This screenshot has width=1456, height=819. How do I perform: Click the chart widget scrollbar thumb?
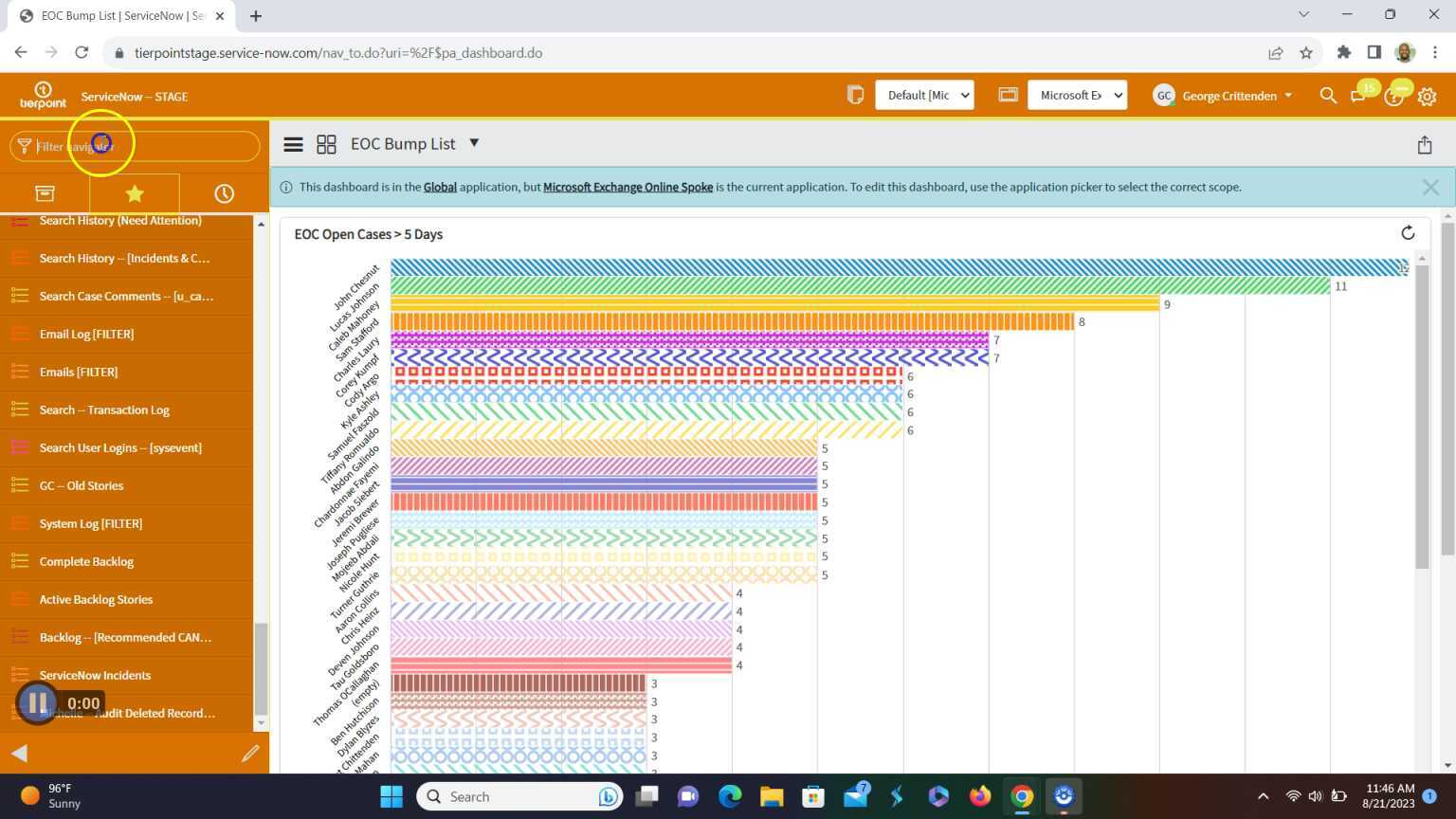(x=1422, y=417)
